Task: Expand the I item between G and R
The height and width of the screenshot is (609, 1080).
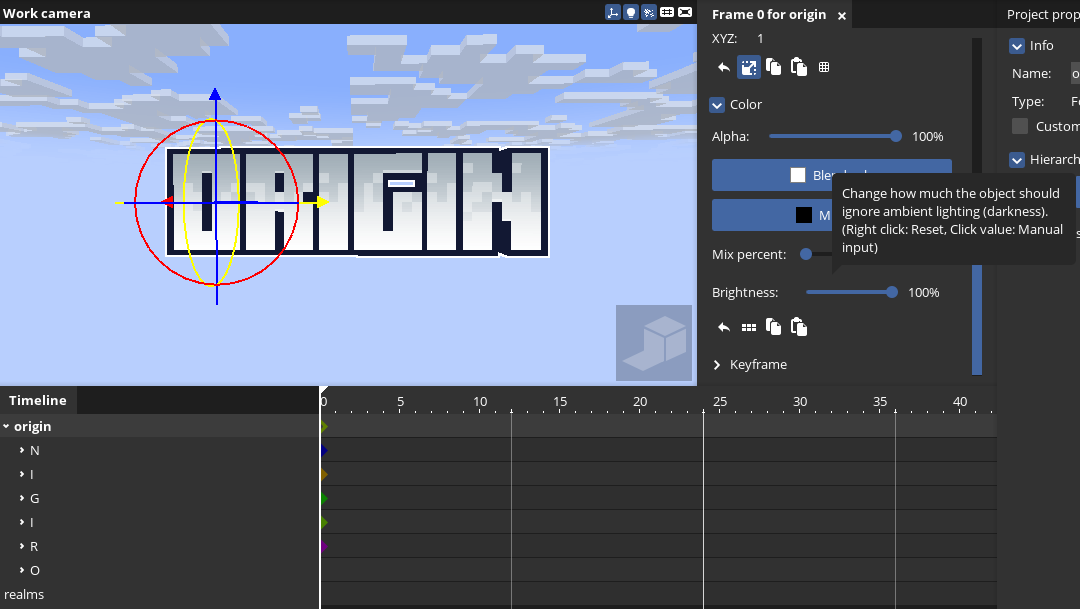Action: [x=22, y=522]
